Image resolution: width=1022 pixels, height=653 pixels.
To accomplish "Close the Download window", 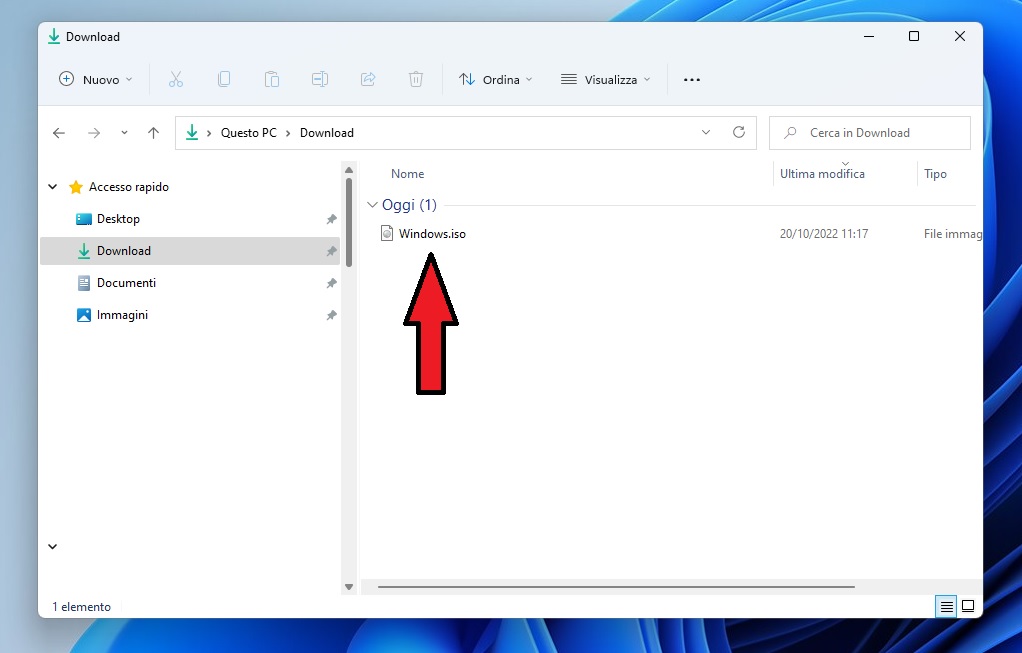I will [x=959, y=36].
